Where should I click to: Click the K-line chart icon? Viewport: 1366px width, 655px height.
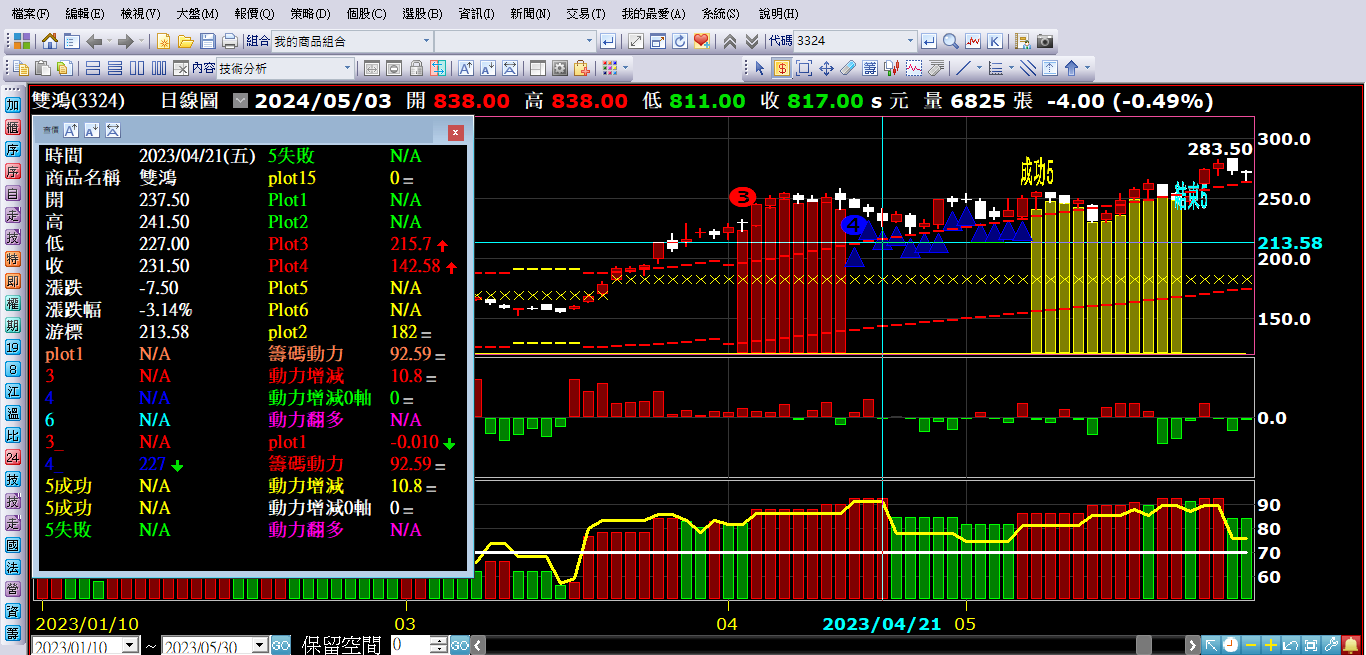tap(994, 41)
